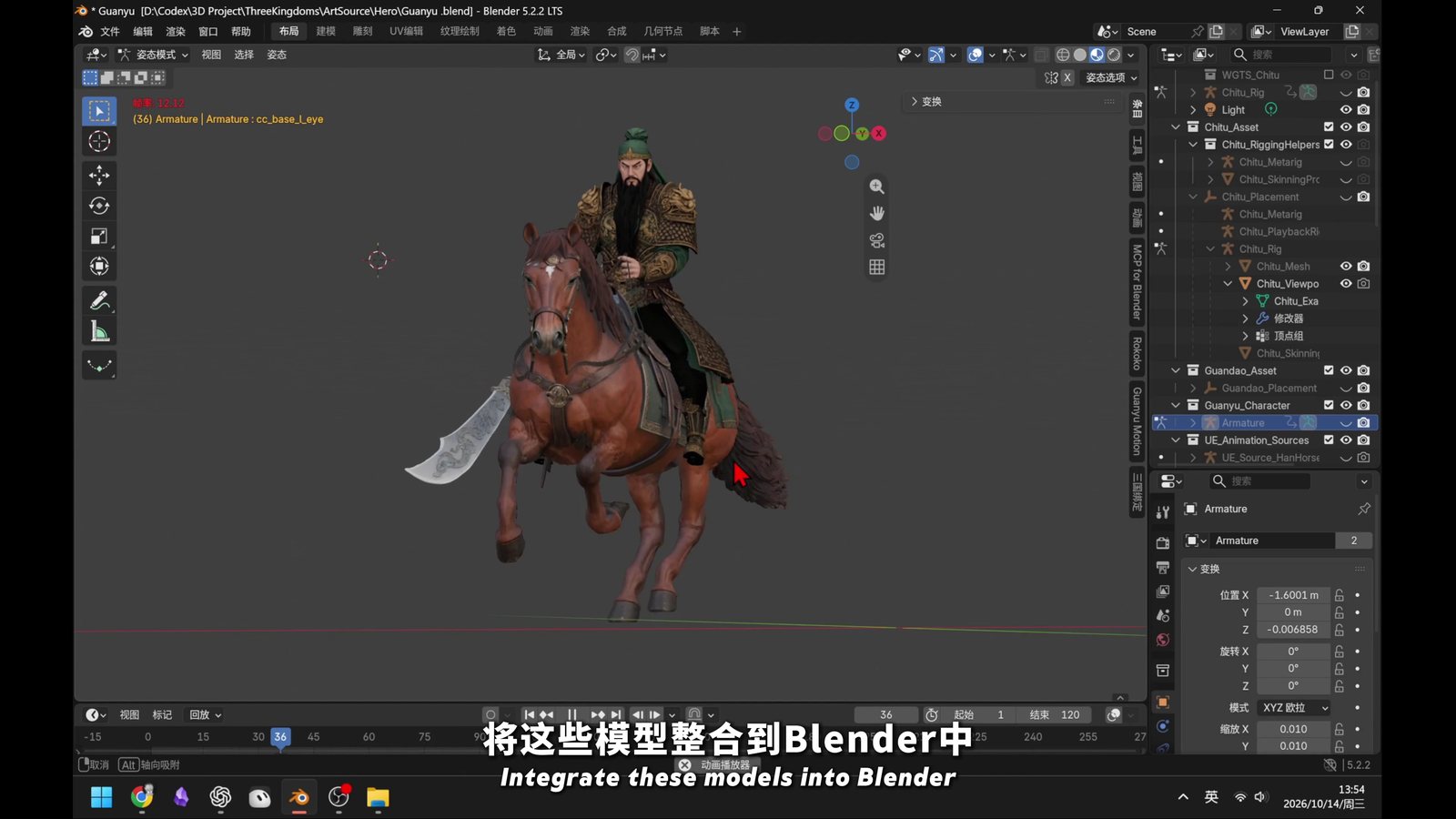Open the pose options button
Image resolution: width=1456 pixels, height=819 pixels.
(1111, 77)
